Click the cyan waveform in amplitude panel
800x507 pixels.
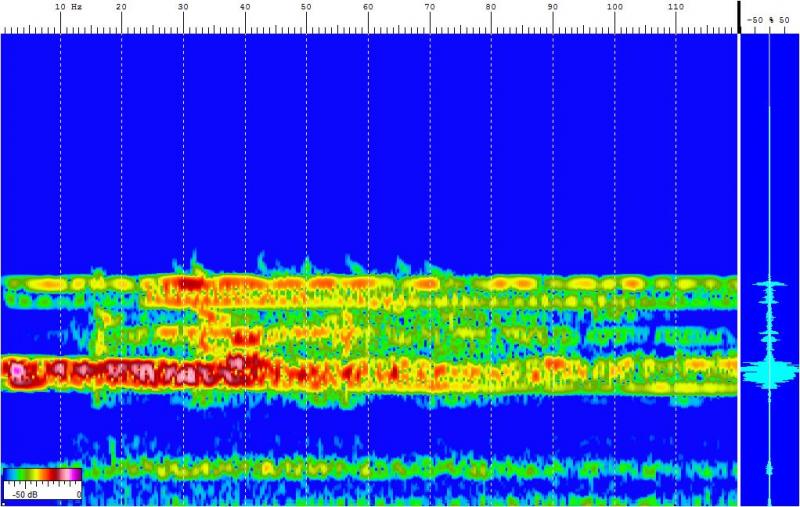tap(769, 371)
